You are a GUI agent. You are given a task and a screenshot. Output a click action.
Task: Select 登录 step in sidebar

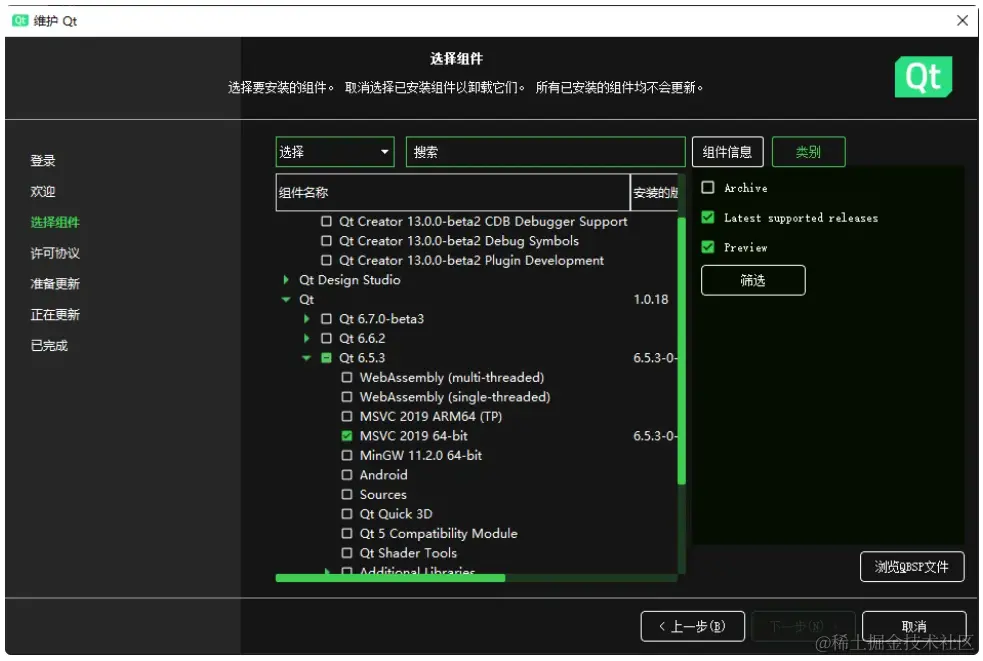43,161
